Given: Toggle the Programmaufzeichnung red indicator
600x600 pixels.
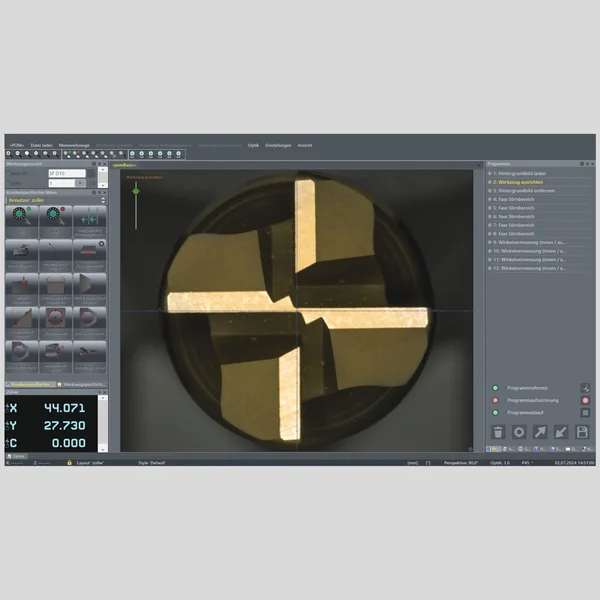Looking at the screenshot, I should coord(494,400).
